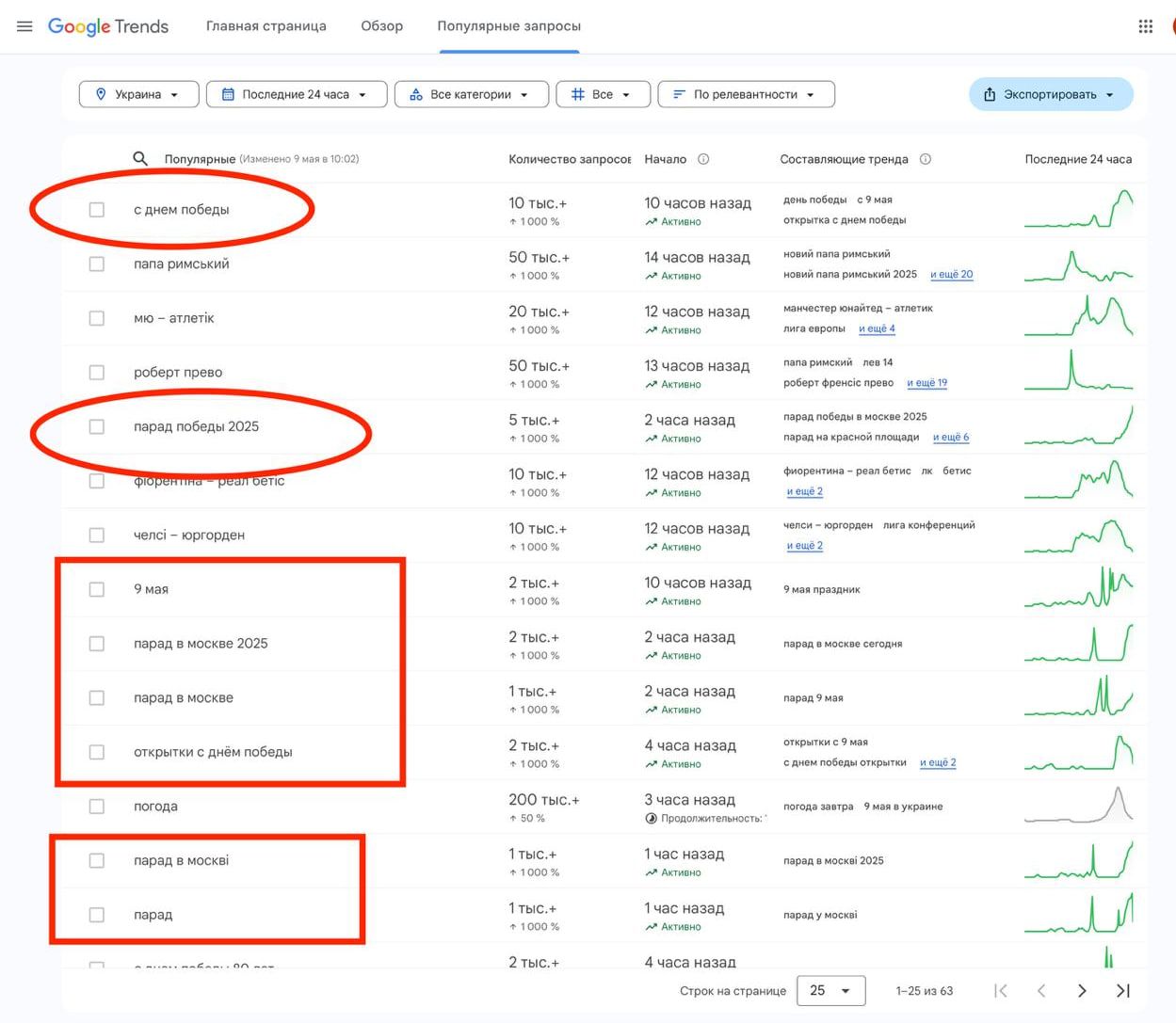
Task: Change rows per page dropdown 25
Action: (831, 990)
